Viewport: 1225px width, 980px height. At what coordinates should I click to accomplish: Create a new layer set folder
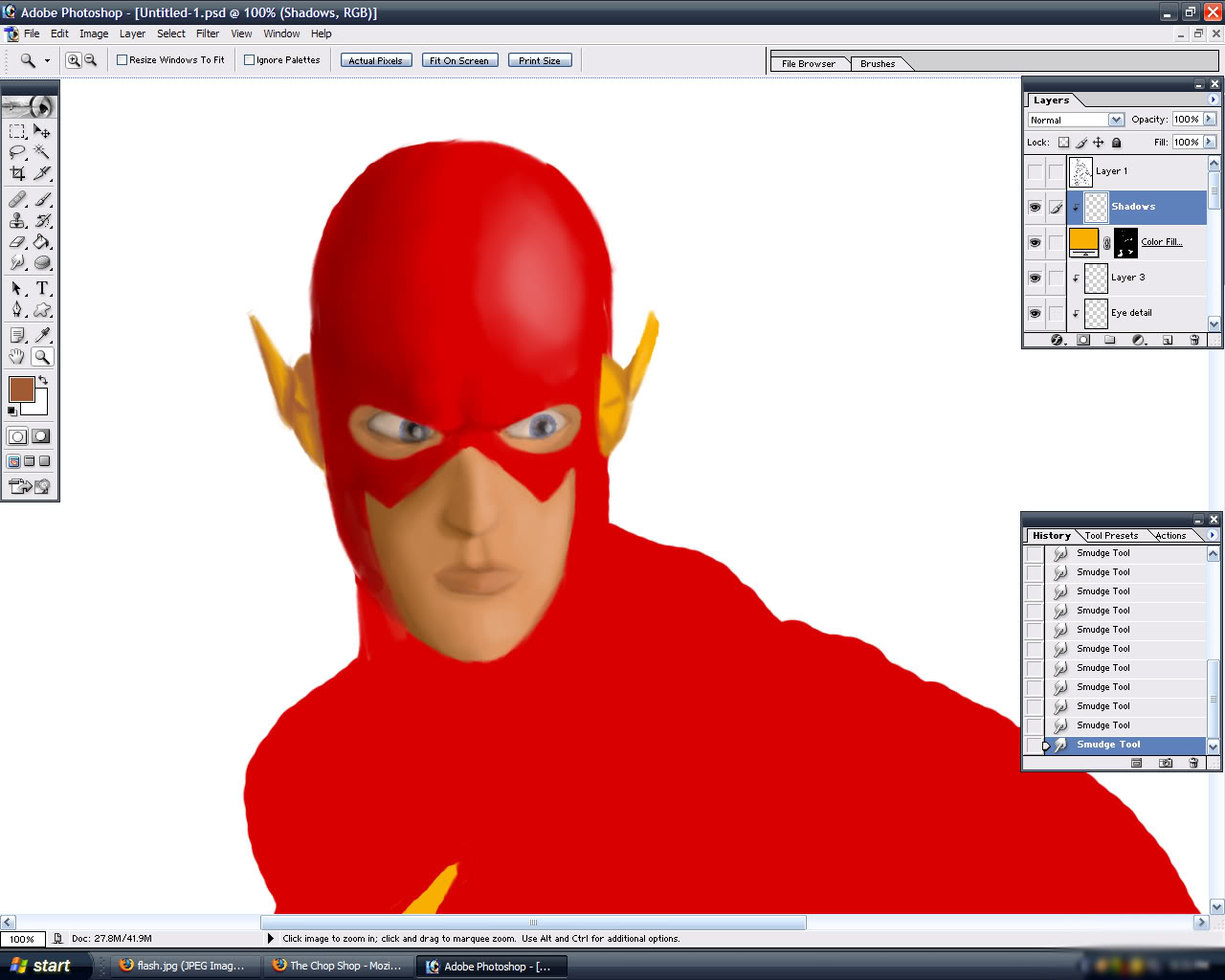click(x=1110, y=340)
